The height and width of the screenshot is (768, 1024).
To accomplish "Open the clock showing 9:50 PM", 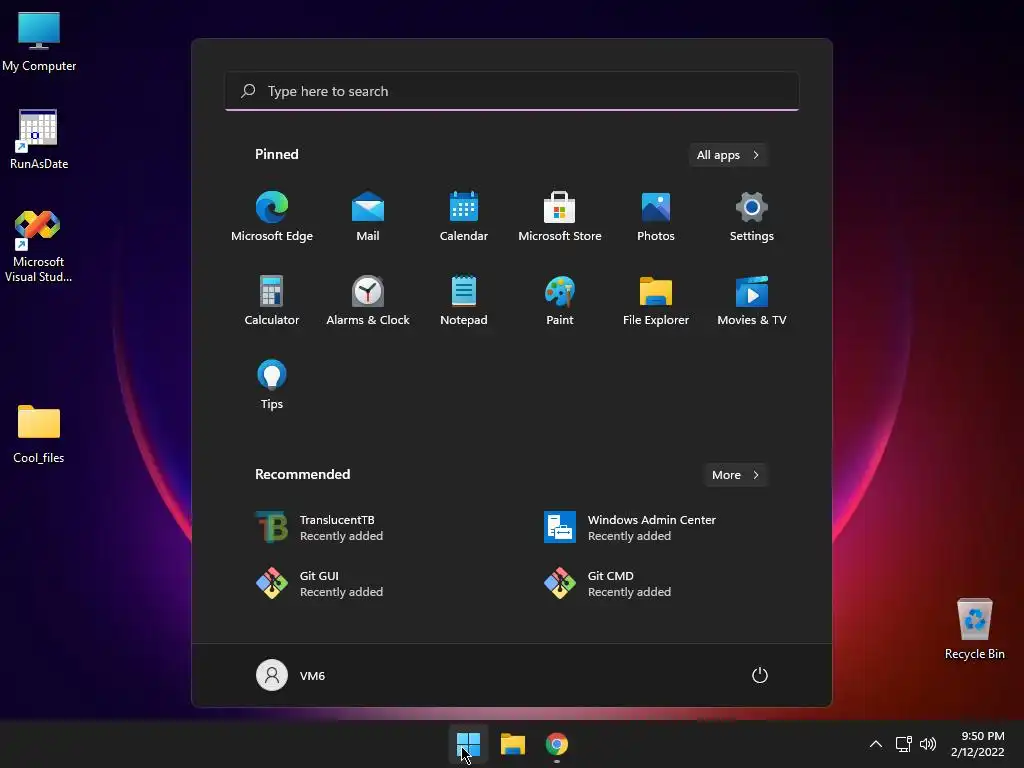I will click(x=978, y=744).
